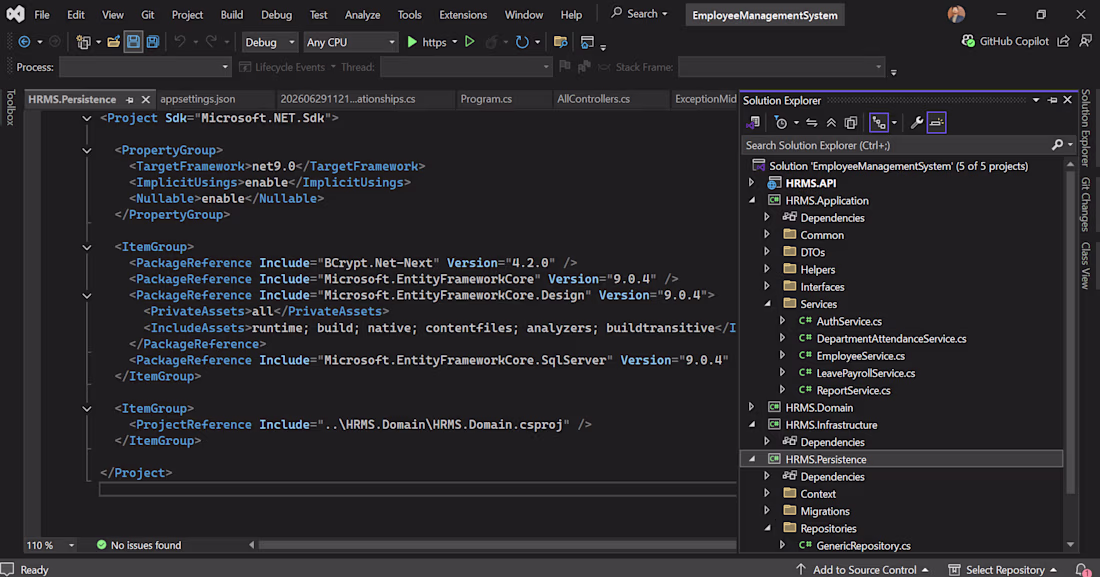Open the Process combo box
The image size is (1100, 577).
145,67
